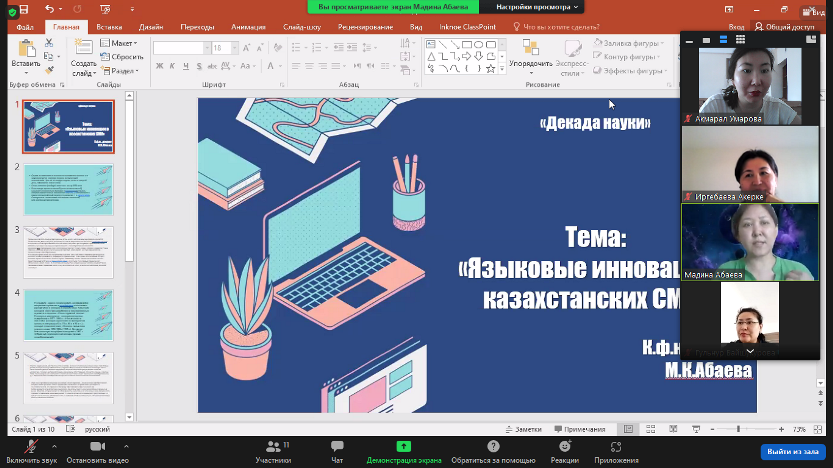833x468 pixels.
Task: Open Упорядочить arrange dropdown
Action: pos(530,63)
